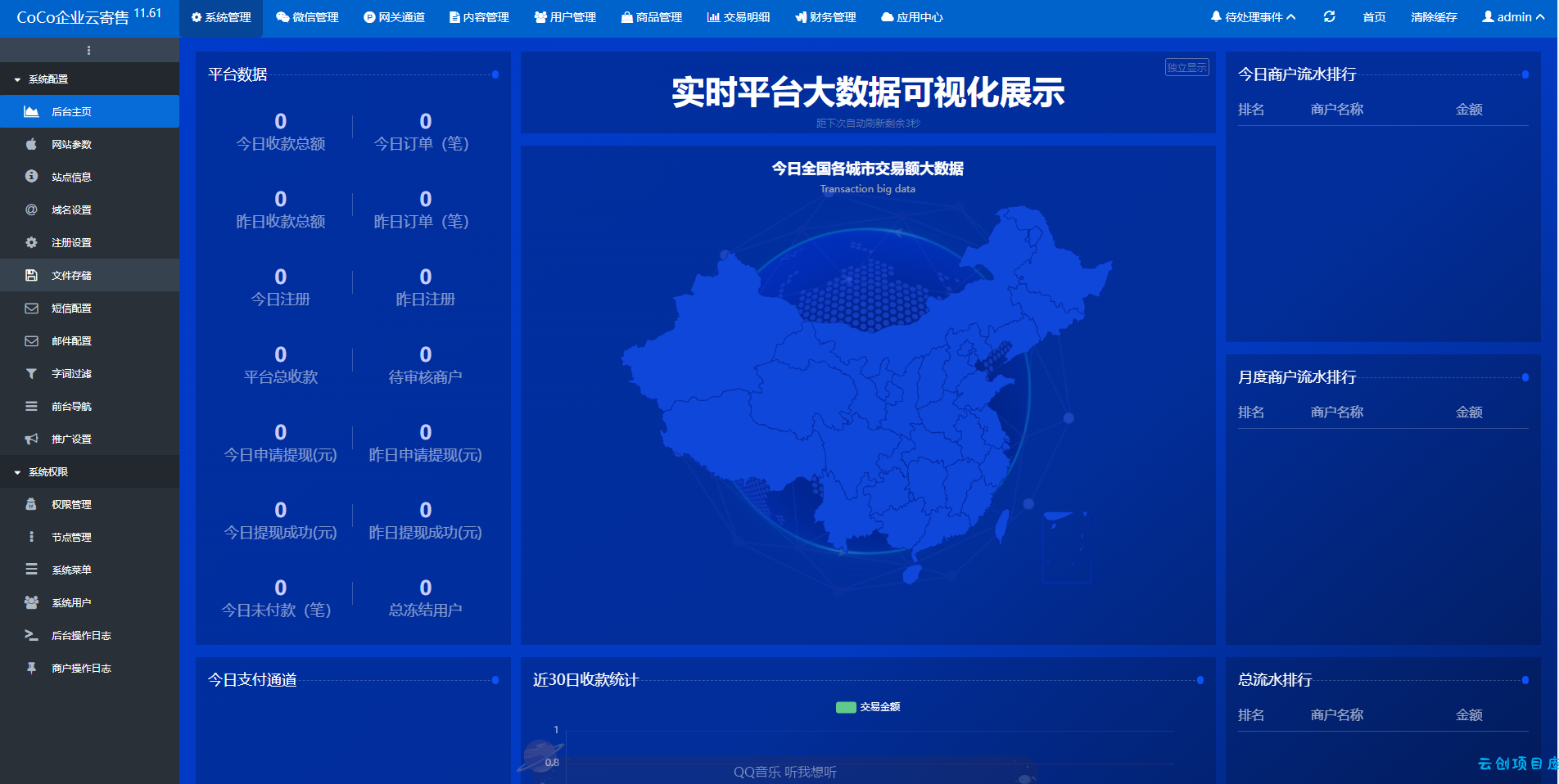Click 总流水排行 panel title

(1275, 680)
